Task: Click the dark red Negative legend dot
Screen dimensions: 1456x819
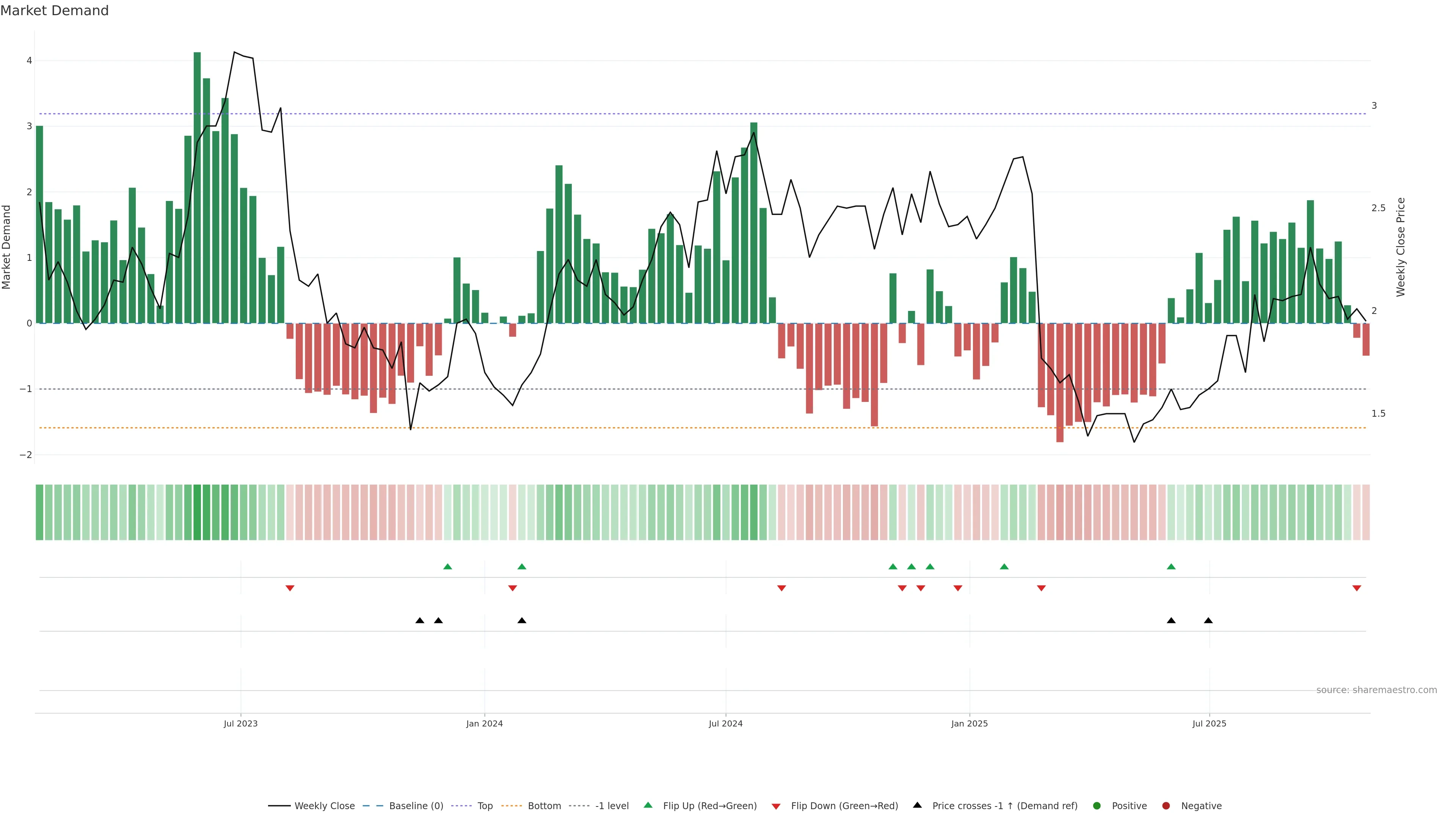Action: click(1166, 806)
